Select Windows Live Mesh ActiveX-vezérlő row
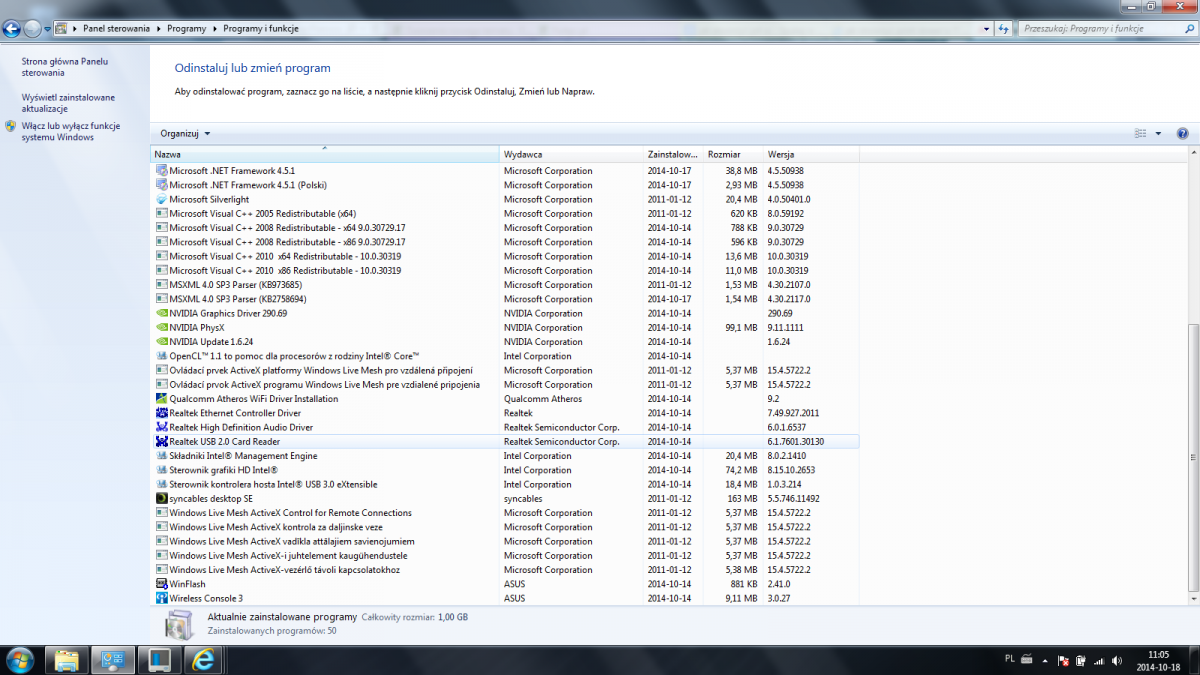The width and height of the screenshot is (1200, 675). pos(505,570)
